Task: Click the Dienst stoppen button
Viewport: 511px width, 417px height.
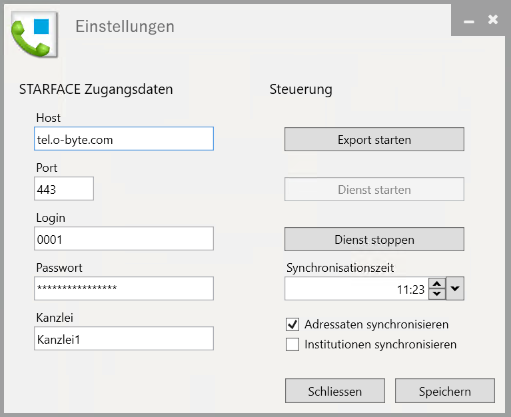Action: coord(374,239)
